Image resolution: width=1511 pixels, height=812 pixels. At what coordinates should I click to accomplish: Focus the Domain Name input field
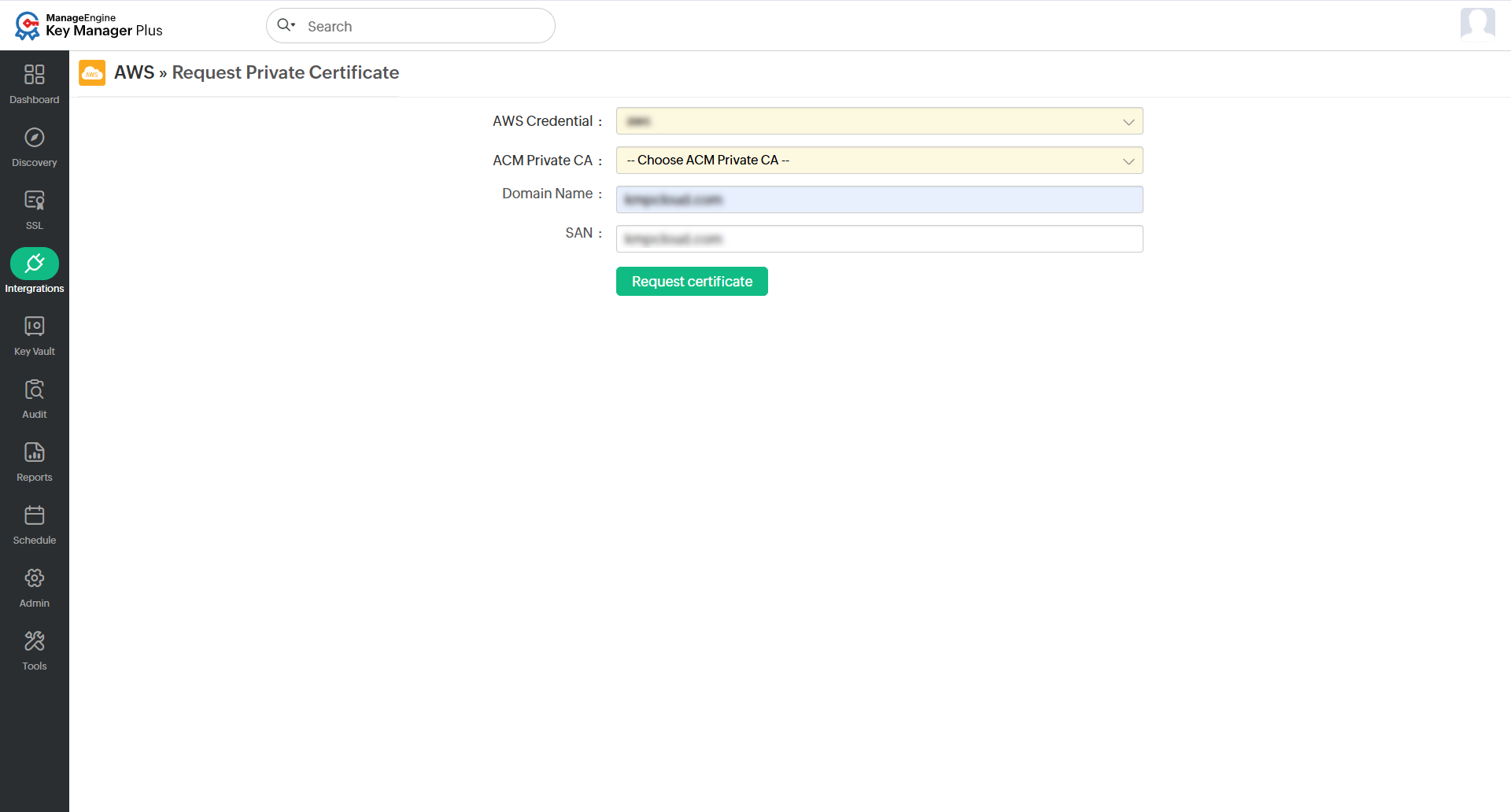879,200
